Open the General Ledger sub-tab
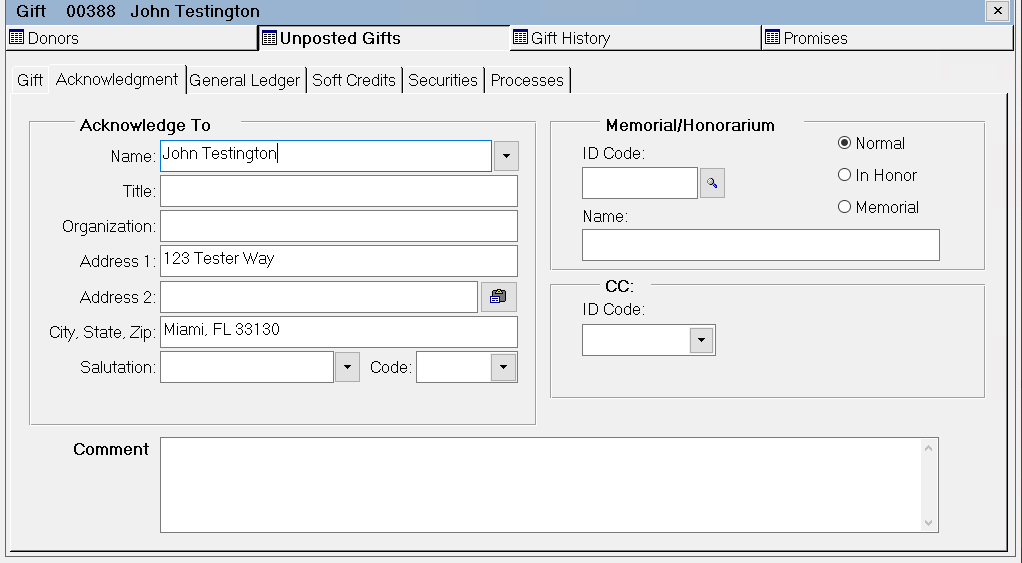 (x=244, y=80)
